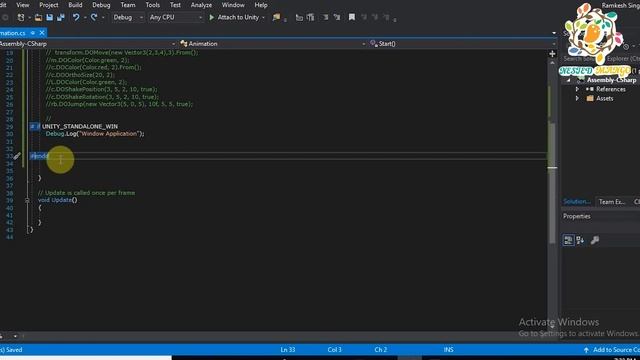The image size is (640, 360).
Task: Open the Test menu
Action: coord(175,5)
